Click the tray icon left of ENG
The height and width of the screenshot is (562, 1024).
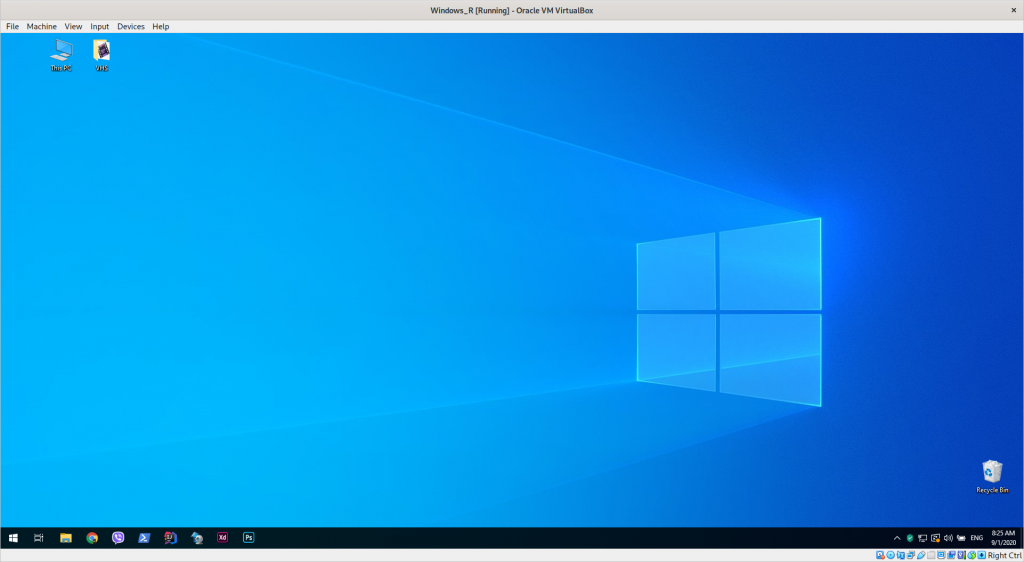[961, 538]
